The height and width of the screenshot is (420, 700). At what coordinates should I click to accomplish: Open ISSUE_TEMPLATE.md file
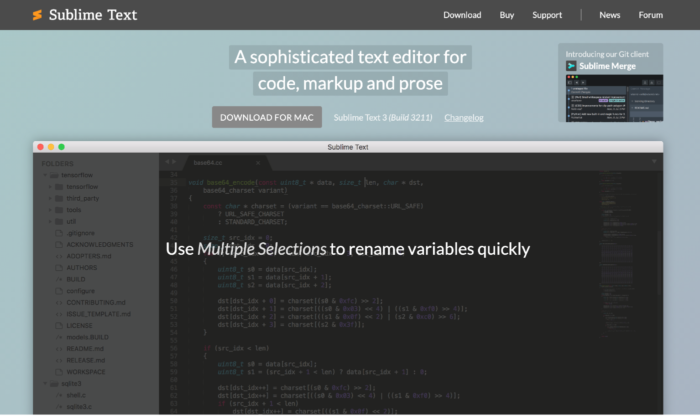(99, 314)
